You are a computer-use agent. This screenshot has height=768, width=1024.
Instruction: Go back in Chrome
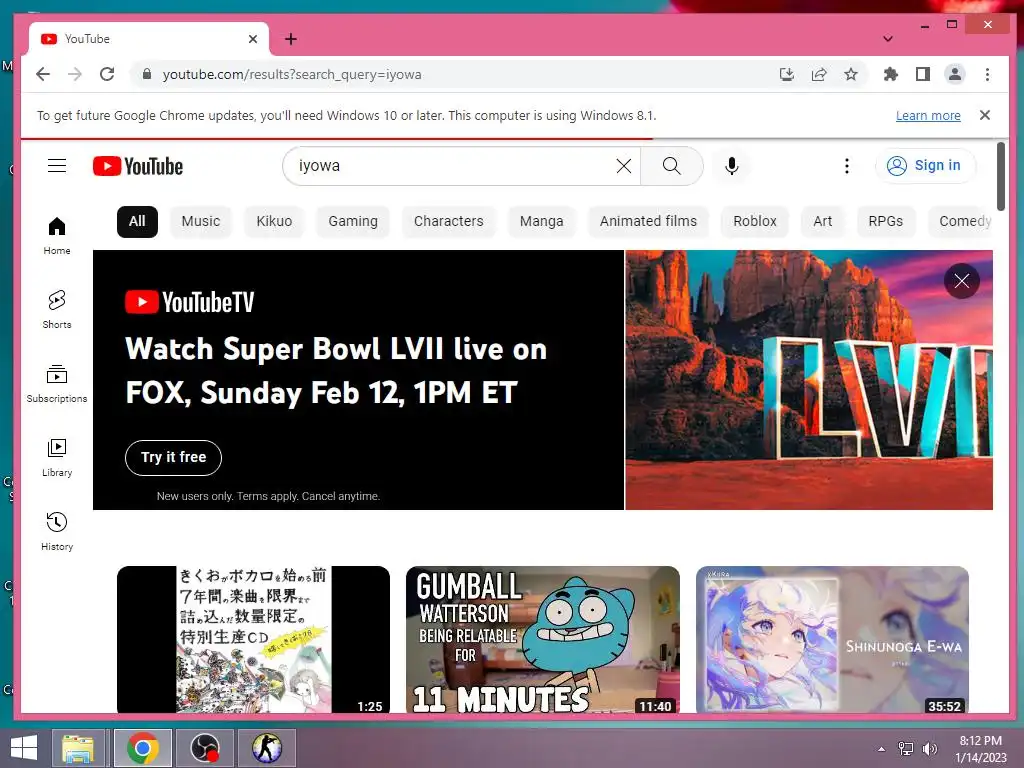point(43,74)
